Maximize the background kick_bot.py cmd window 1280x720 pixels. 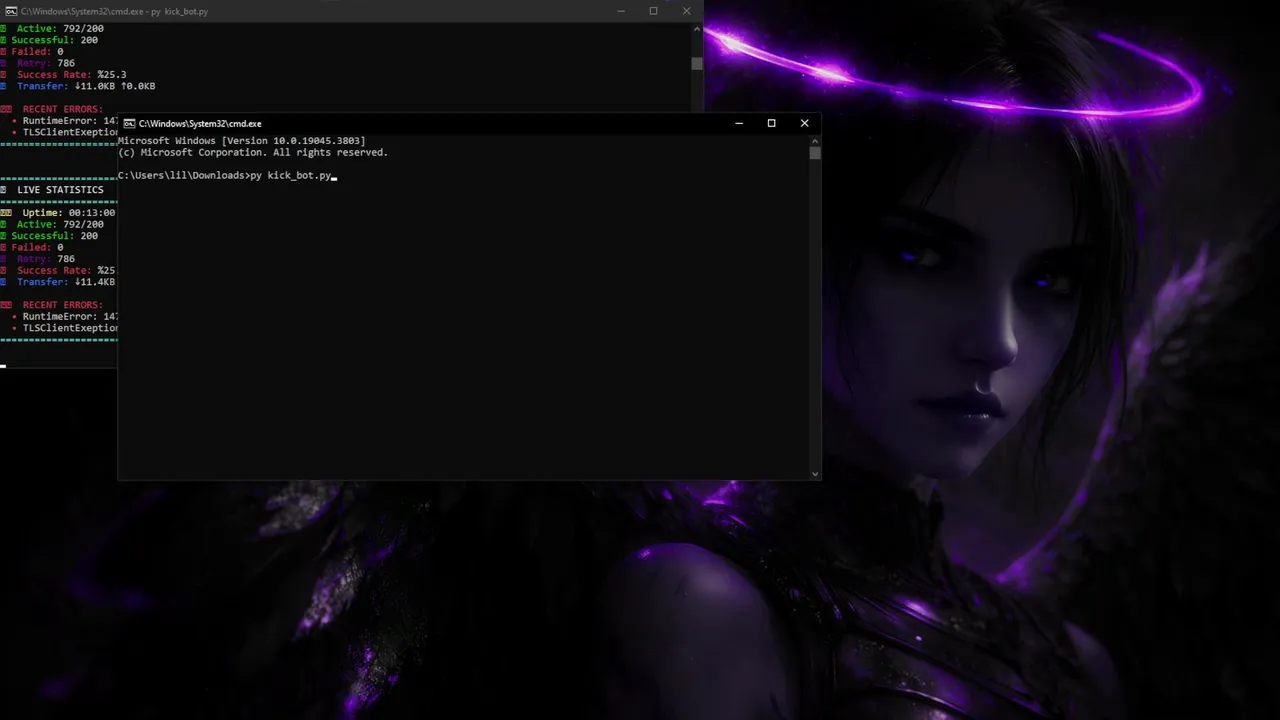[x=653, y=11]
